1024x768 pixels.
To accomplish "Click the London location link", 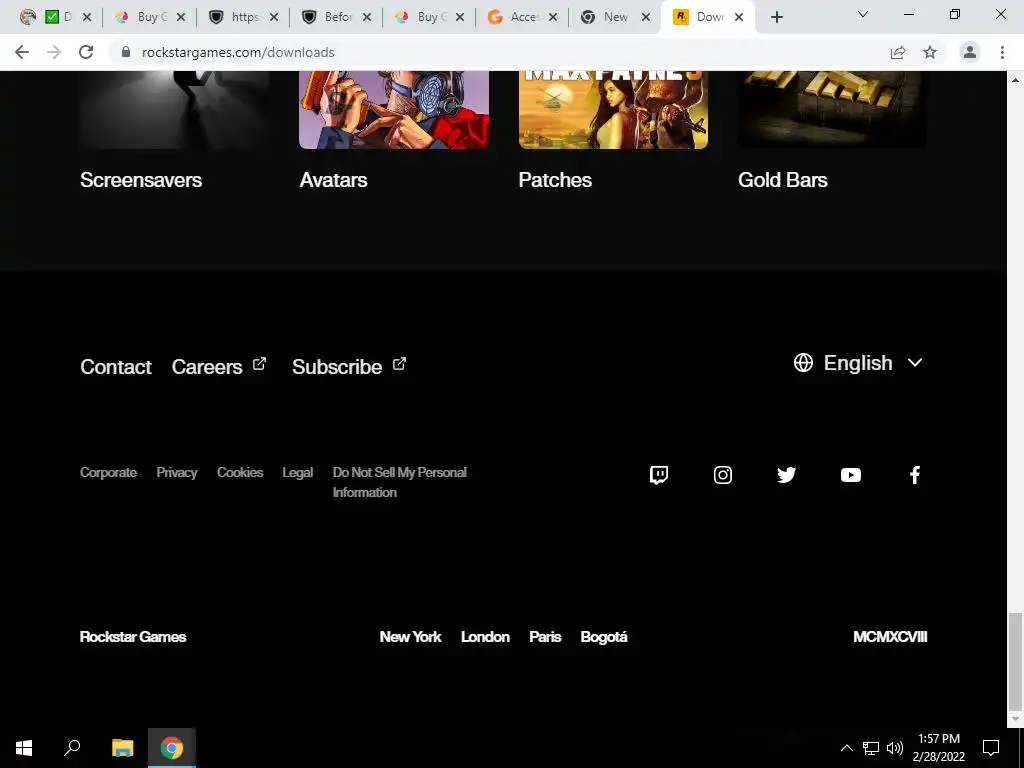I will point(485,637).
